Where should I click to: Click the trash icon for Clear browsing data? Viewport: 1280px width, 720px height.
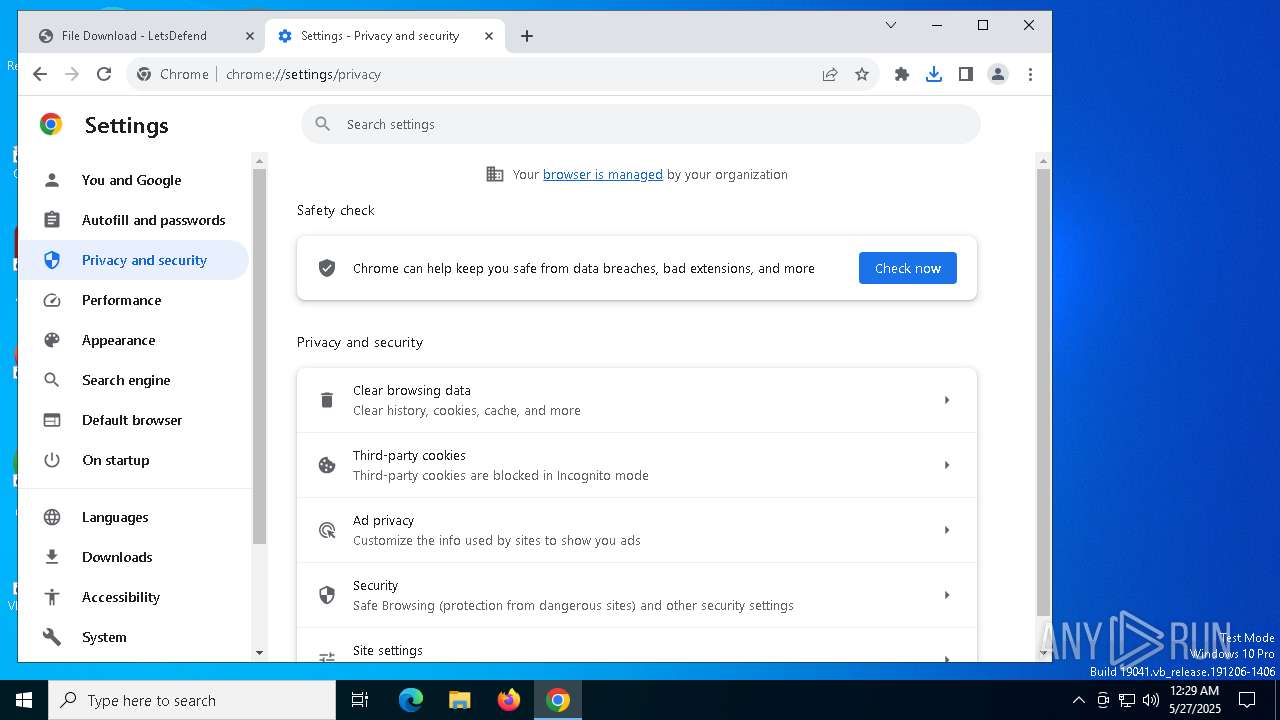pos(327,400)
